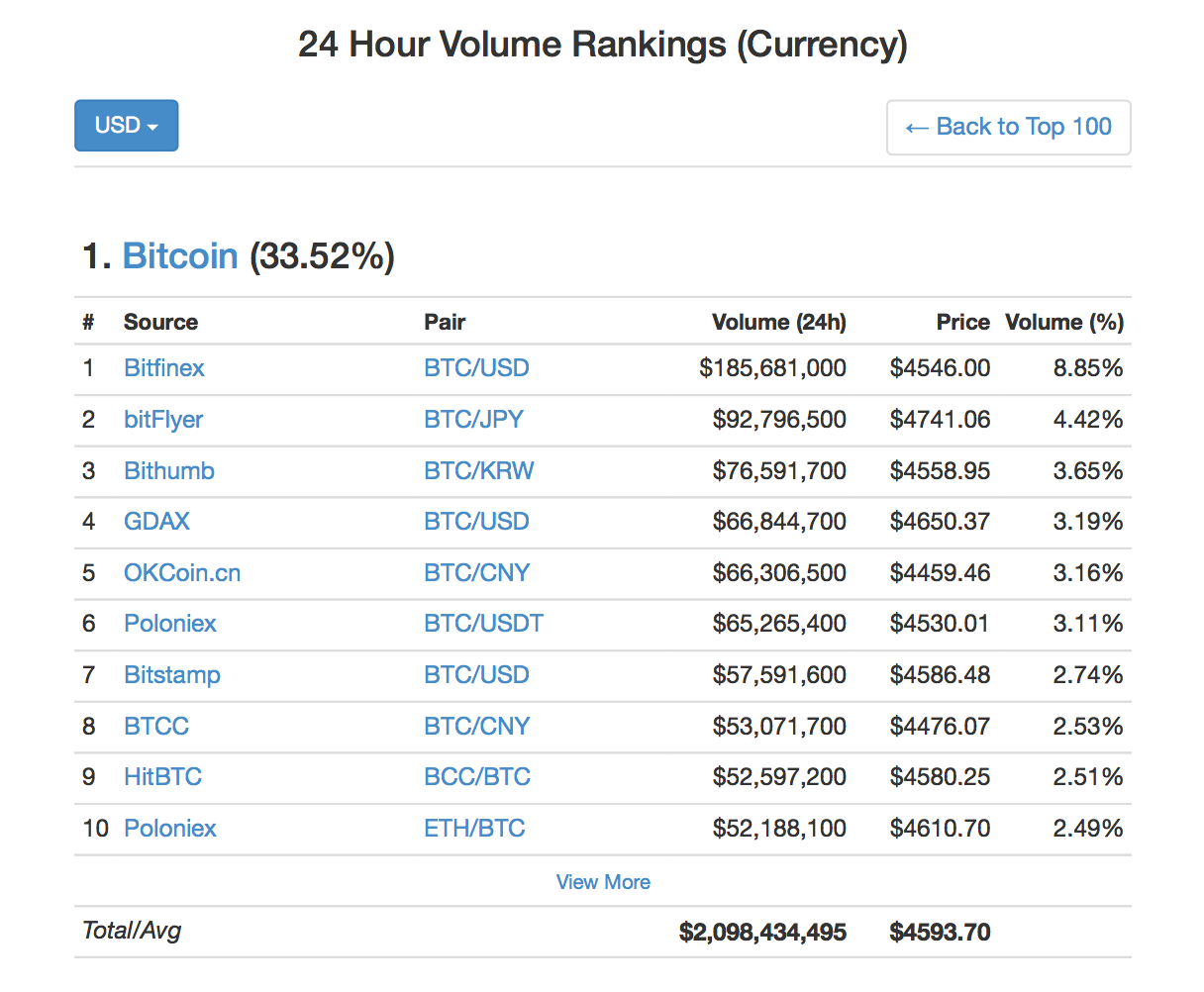Select the $4586.48 price cell
The height and width of the screenshot is (992, 1204).
[x=940, y=675]
